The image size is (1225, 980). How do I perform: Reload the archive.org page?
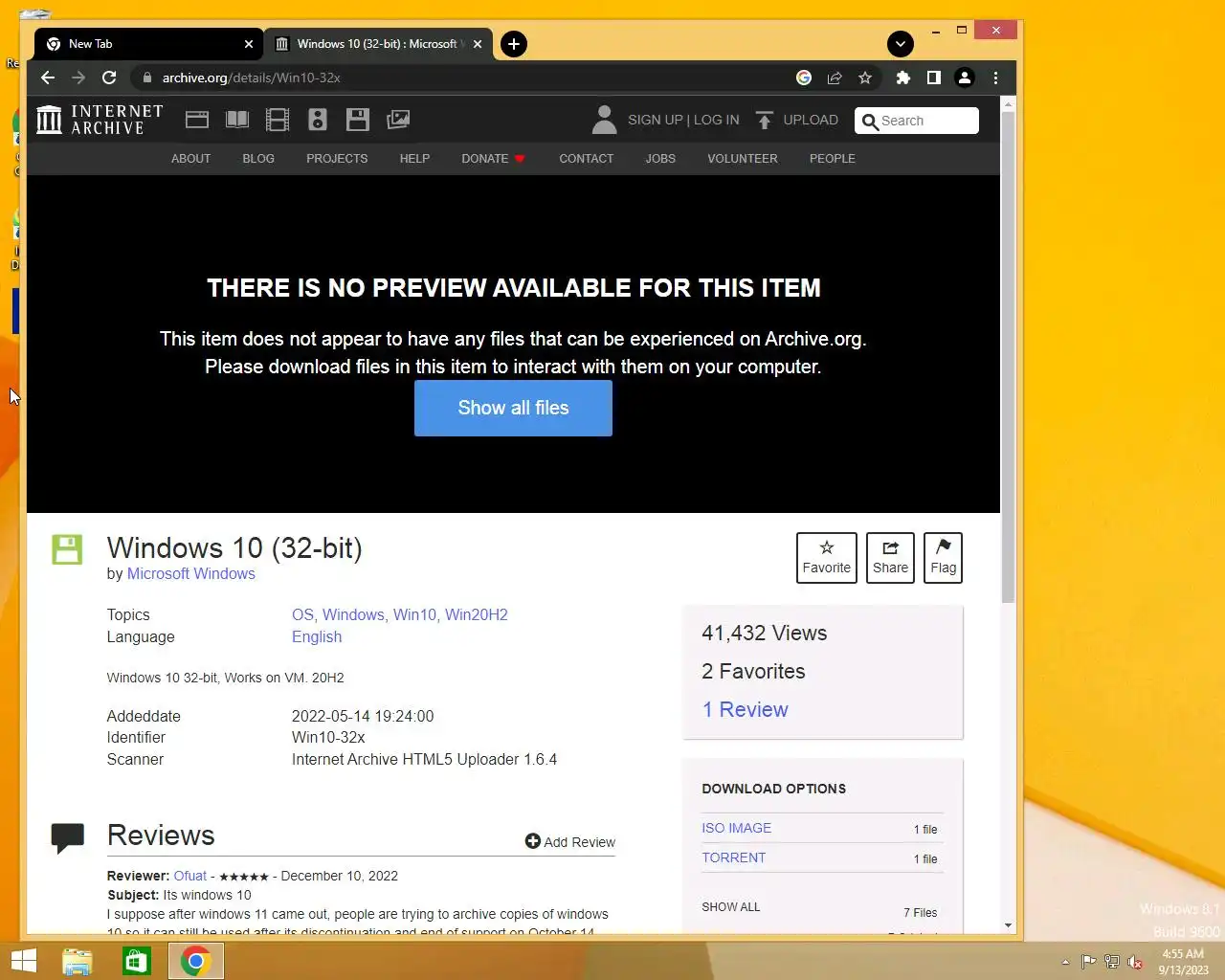pyautogui.click(x=109, y=78)
